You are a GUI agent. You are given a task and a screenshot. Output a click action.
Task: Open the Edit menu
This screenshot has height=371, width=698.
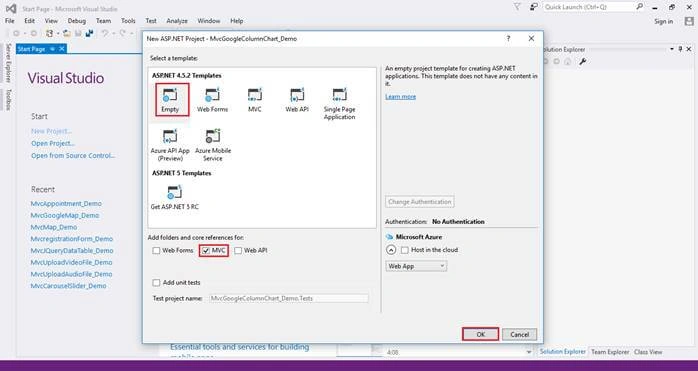(x=29, y=21)
